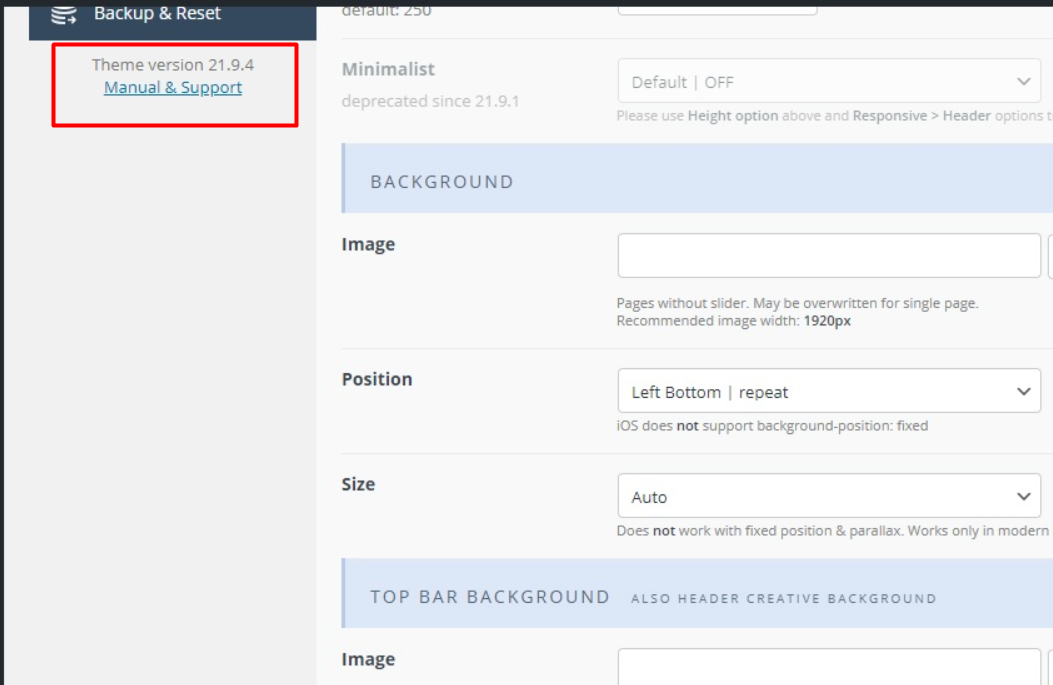Click the TOP BAR BACKGROUND section heading
Viewport: 1053px width, 685px height.
pyautogui.click(x=490, y=597)
